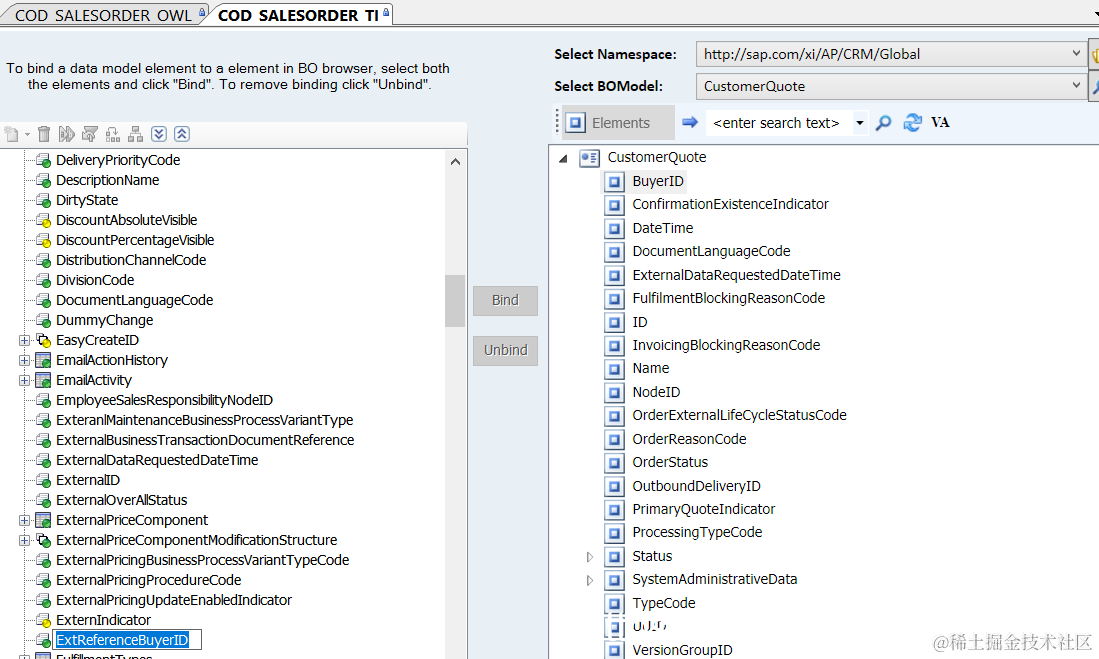
Task: Click the refresh icon in BO browser toolbar
Action: 912,123
